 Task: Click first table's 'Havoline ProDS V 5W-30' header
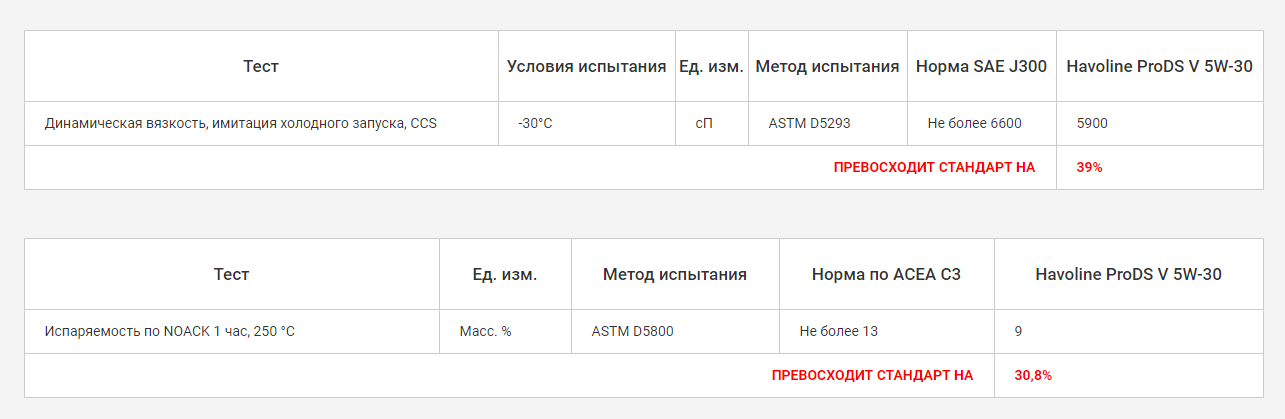click(1159, 67)
